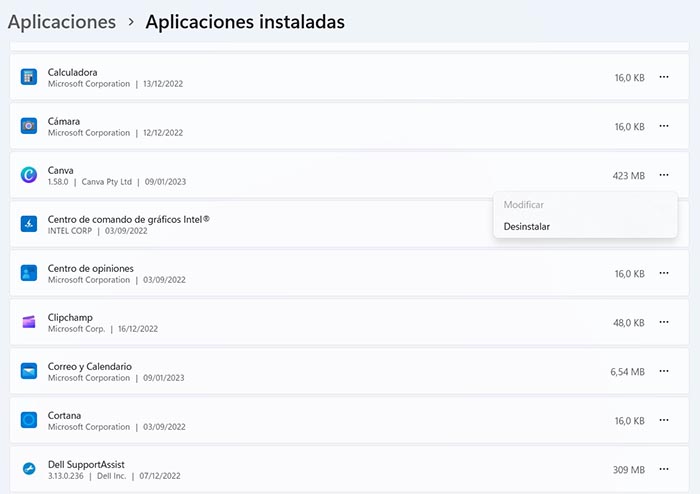Click the greyed-out Modificar menu entry

[585, 205]
